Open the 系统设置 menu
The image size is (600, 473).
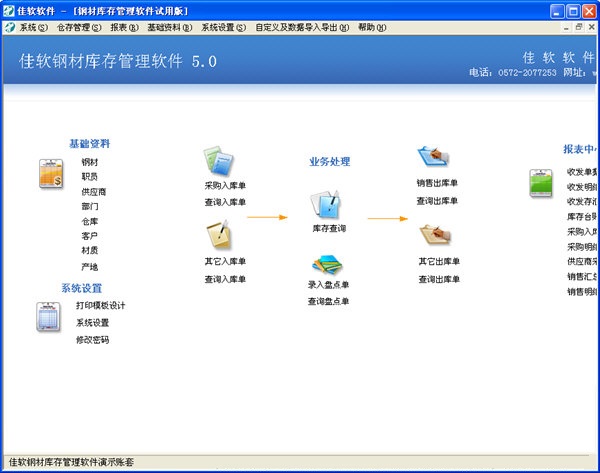pos(224,28)
